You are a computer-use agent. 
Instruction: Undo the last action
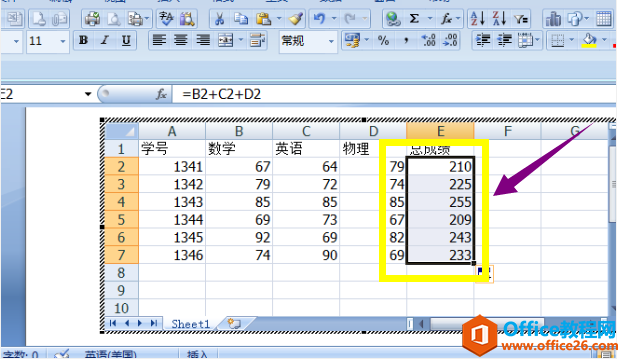tap(319, 19)
